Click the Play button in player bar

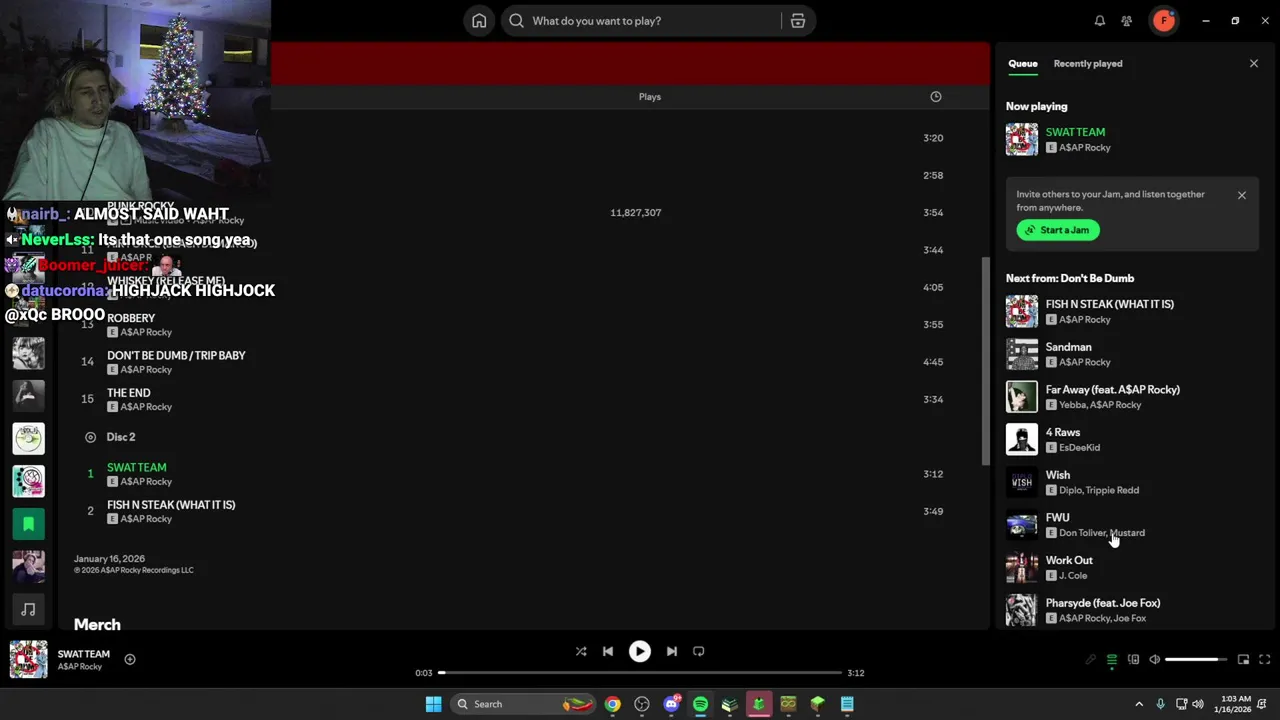639,651
